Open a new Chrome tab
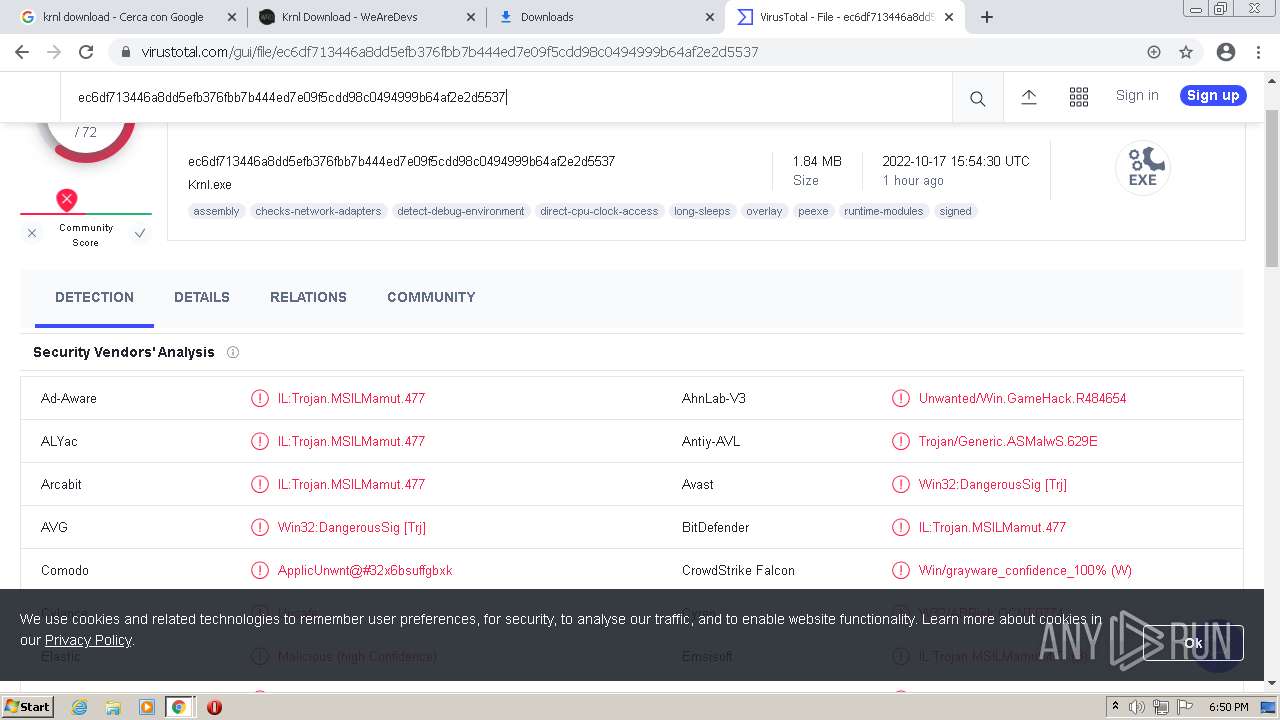 [987, 17]
